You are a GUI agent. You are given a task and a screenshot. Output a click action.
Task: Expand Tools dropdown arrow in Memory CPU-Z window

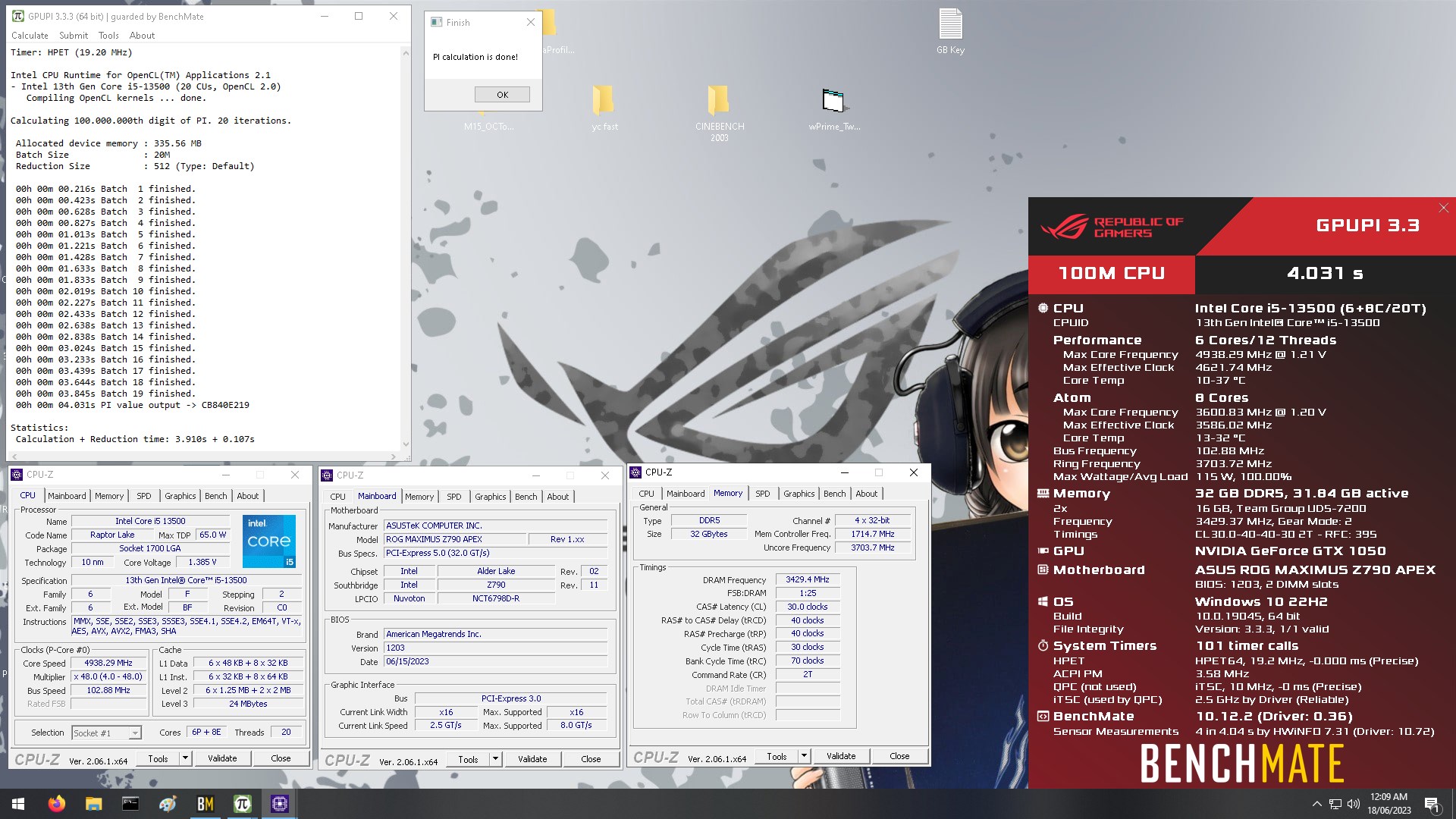[x=803, y=756]
